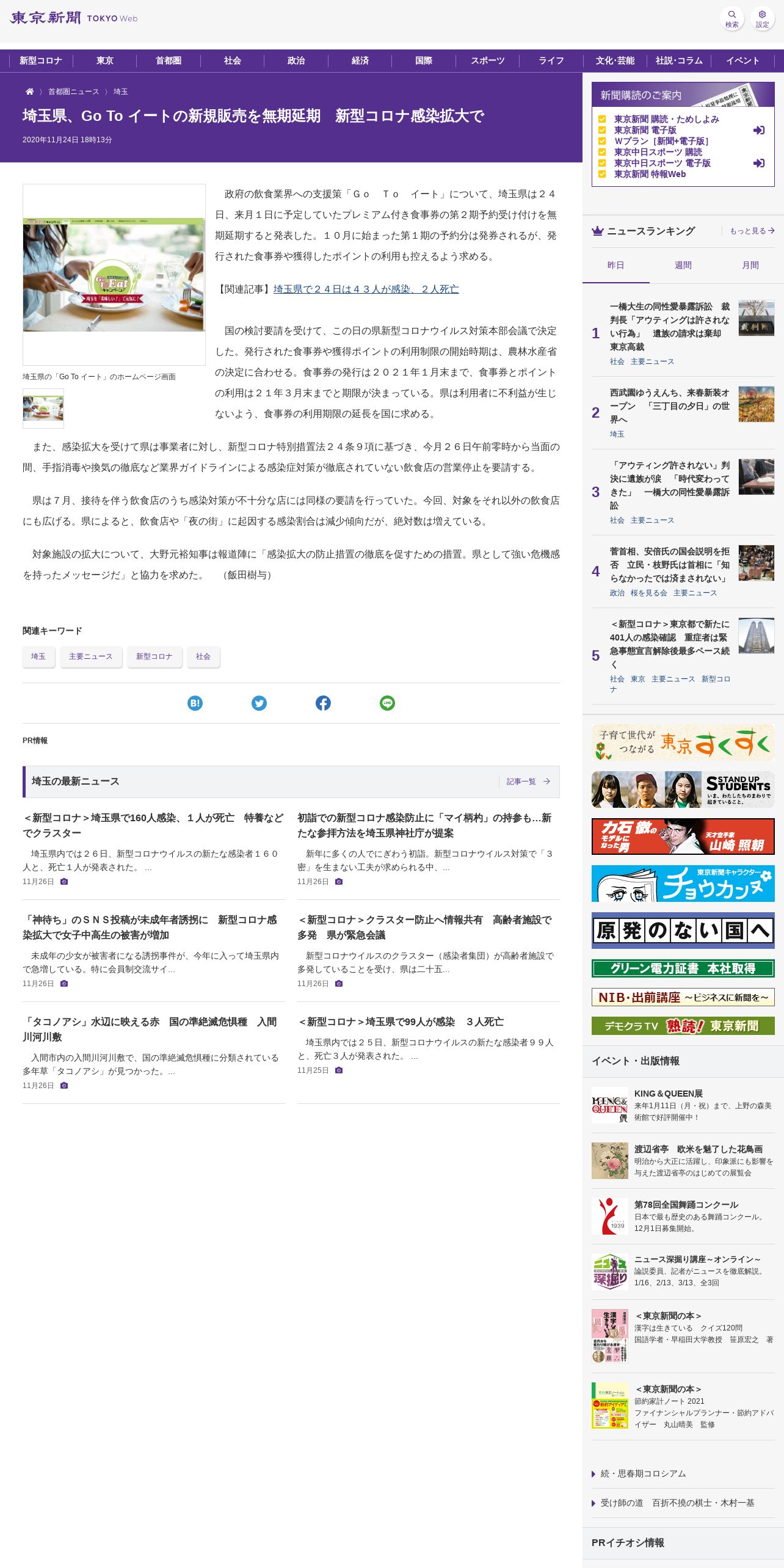This screenshot has width=784, height=1568.
Task: Click the 東京新聞 TOKYO Web logo
Action: (74, 18)
